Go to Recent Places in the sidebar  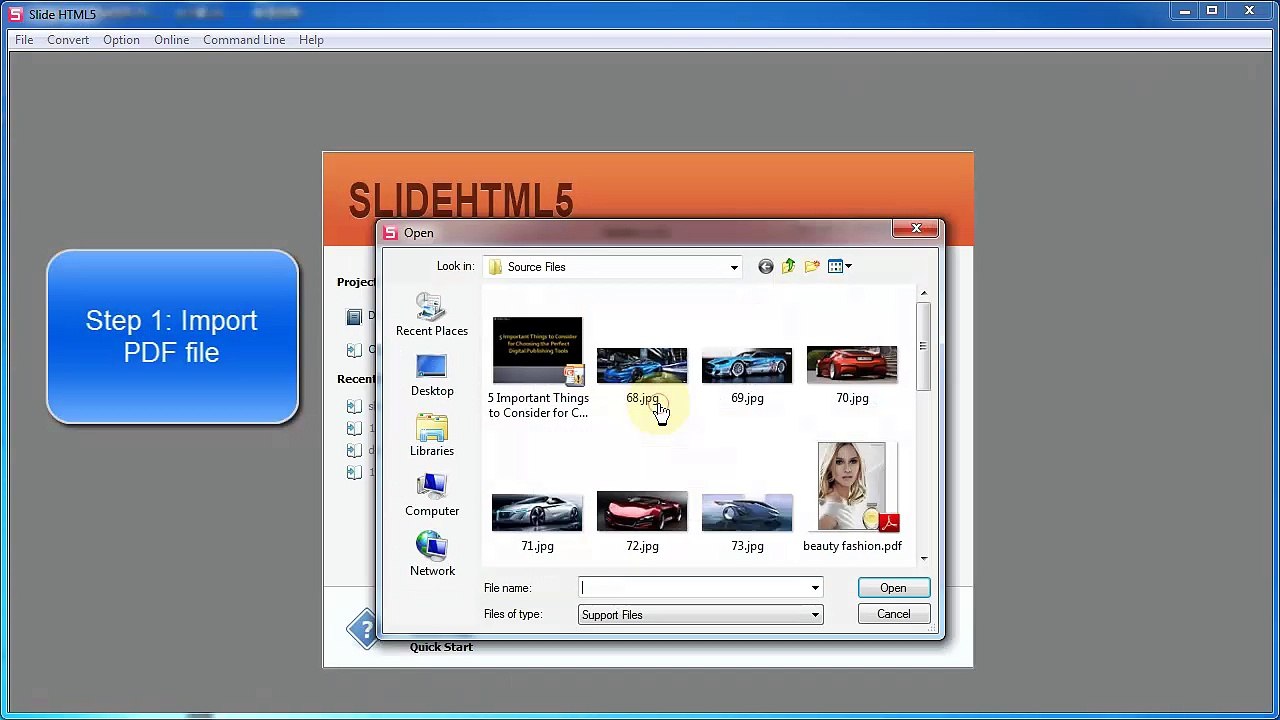[431, 315]
